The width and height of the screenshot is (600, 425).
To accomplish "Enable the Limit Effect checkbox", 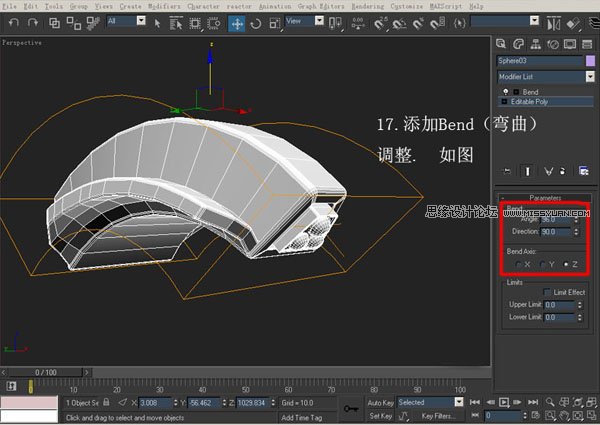I will tap(546, 291).
